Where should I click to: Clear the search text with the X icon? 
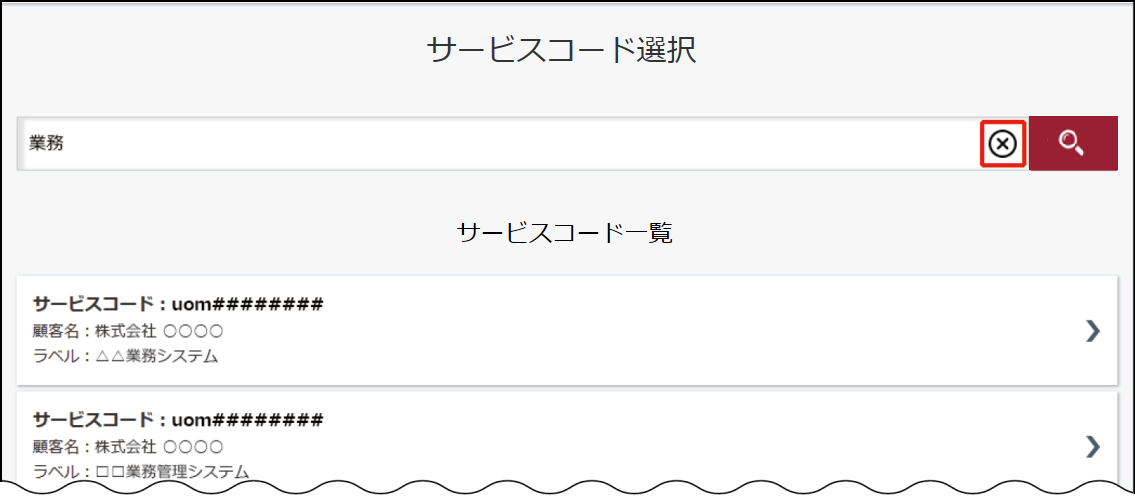pos(1003,144)
